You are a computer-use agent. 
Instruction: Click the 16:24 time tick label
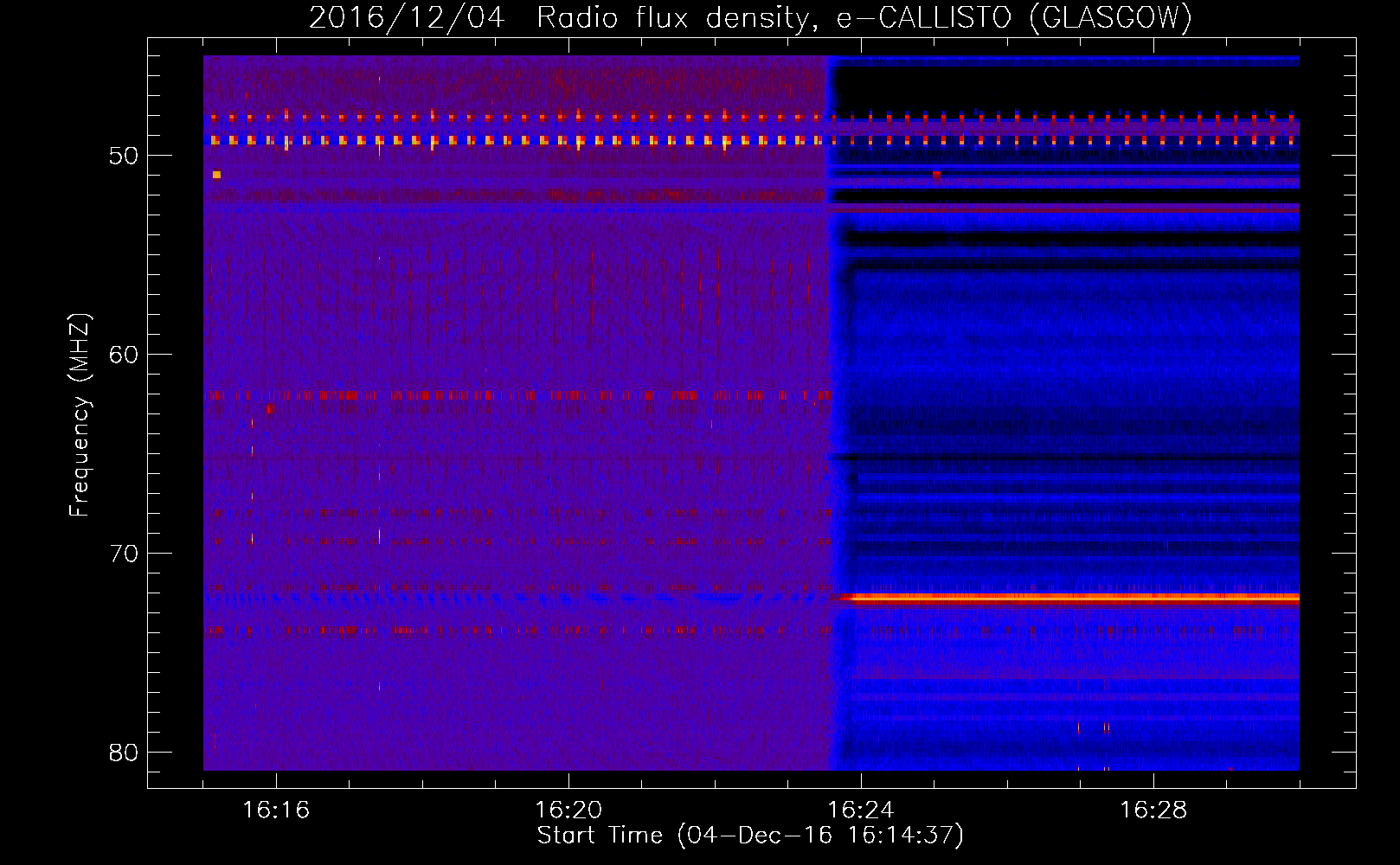(x=861, y=810)
